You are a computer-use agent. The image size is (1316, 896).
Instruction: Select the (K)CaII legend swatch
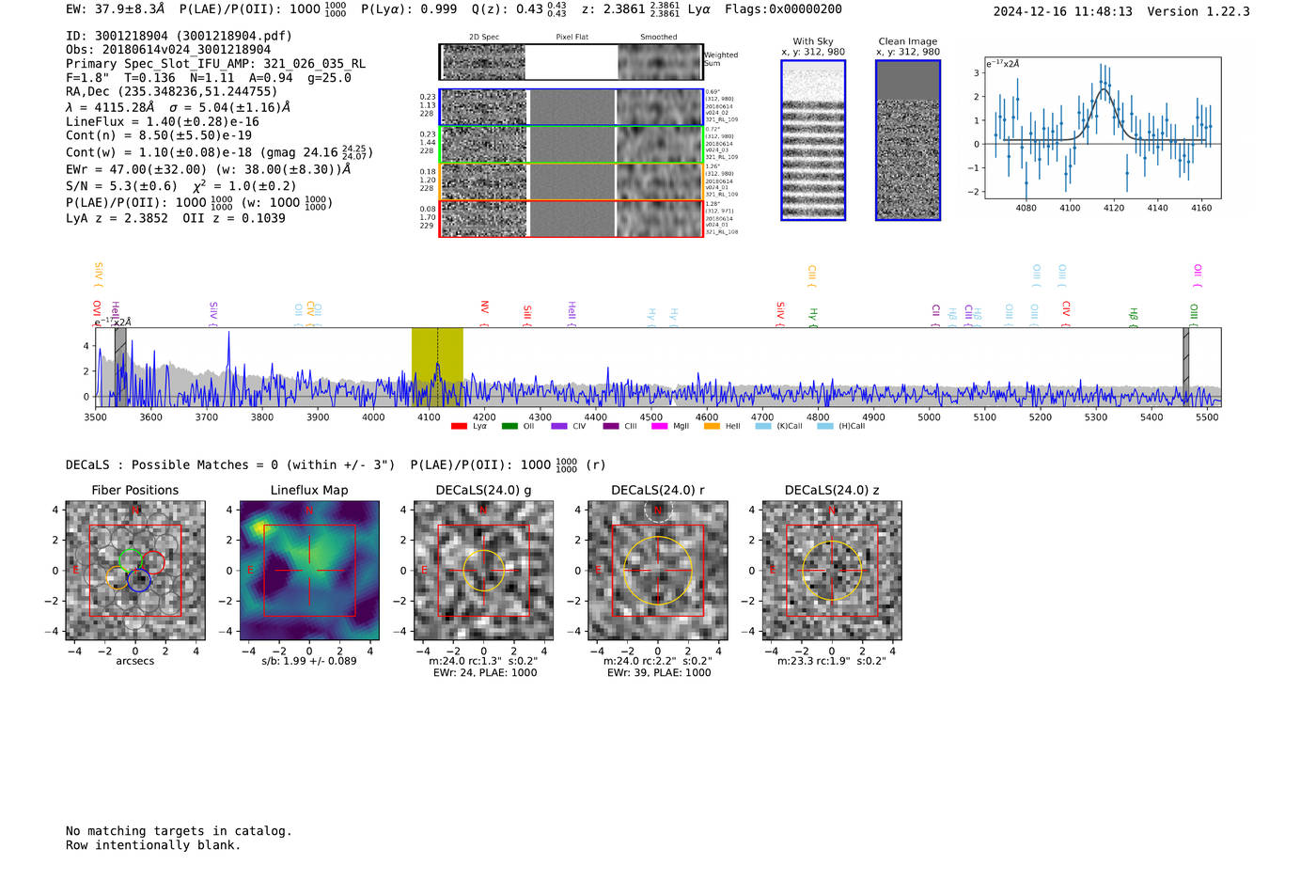pos(763,426)
